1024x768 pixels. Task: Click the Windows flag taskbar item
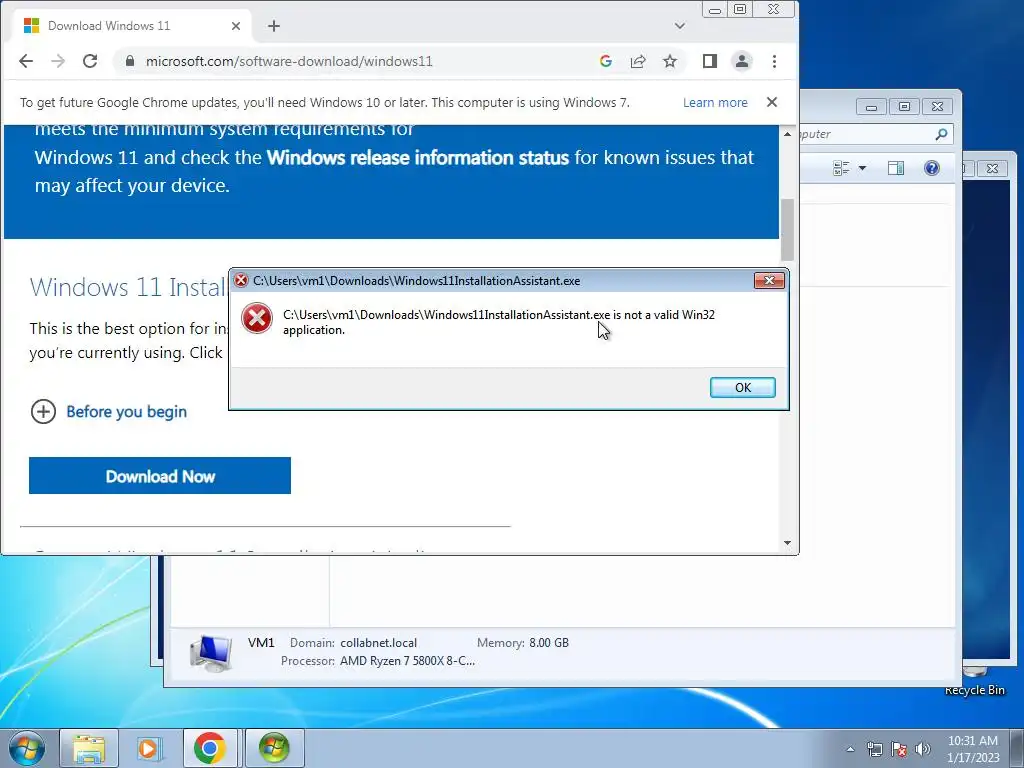coord(274,748)
